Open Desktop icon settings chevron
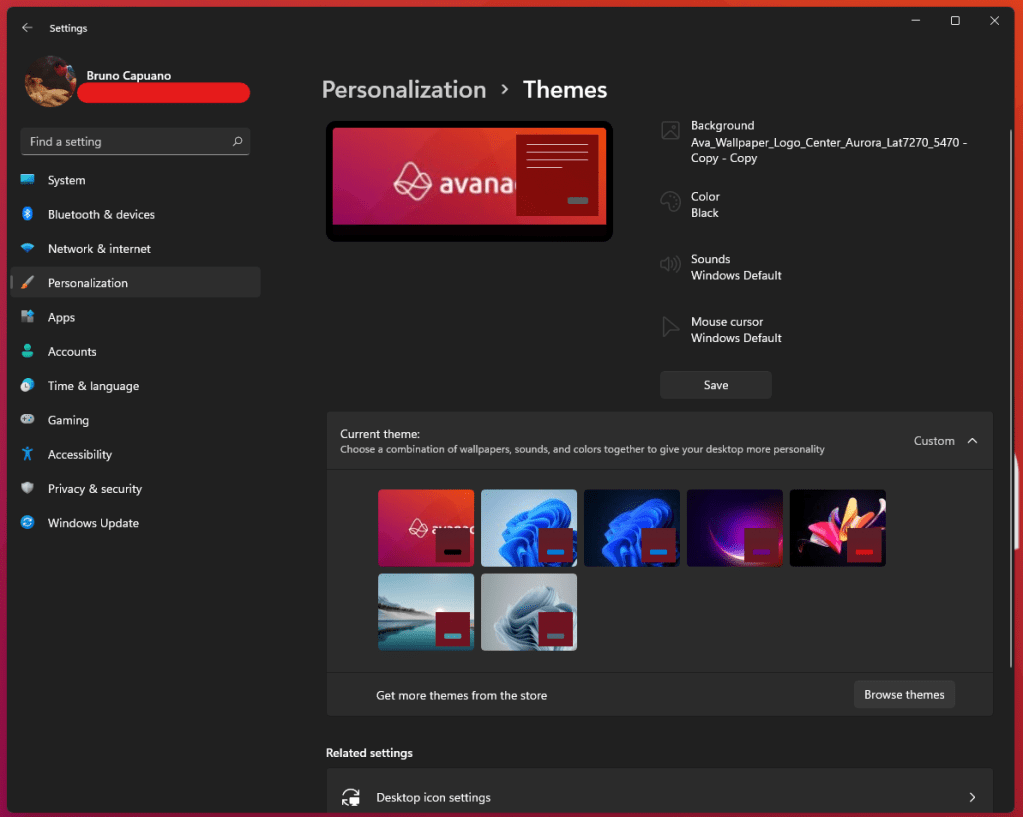The height and width of the screenshot is (817, 1023). click(x=972, y=797)
